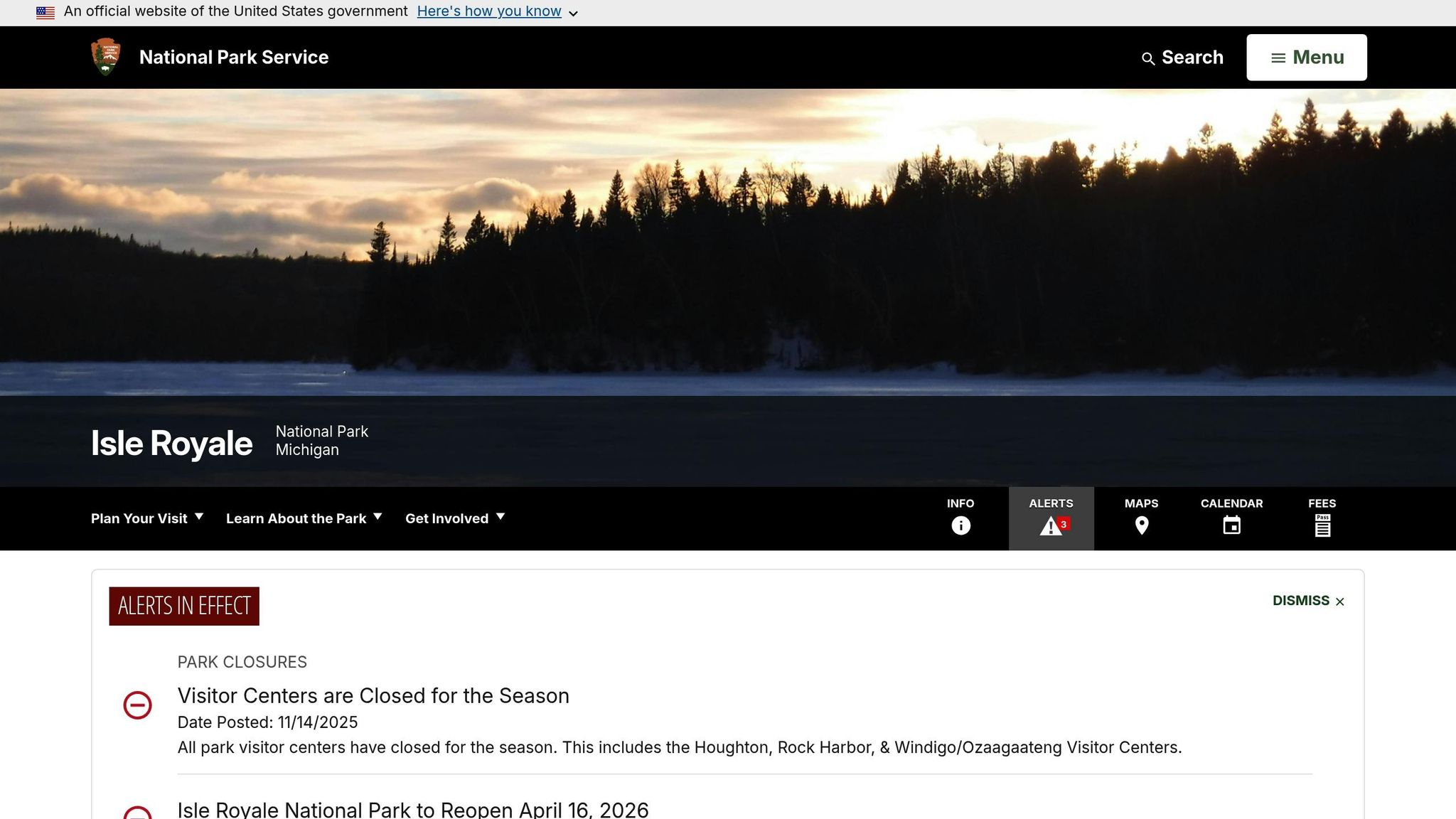Click the Search label in header

(x=1192, y=57)
